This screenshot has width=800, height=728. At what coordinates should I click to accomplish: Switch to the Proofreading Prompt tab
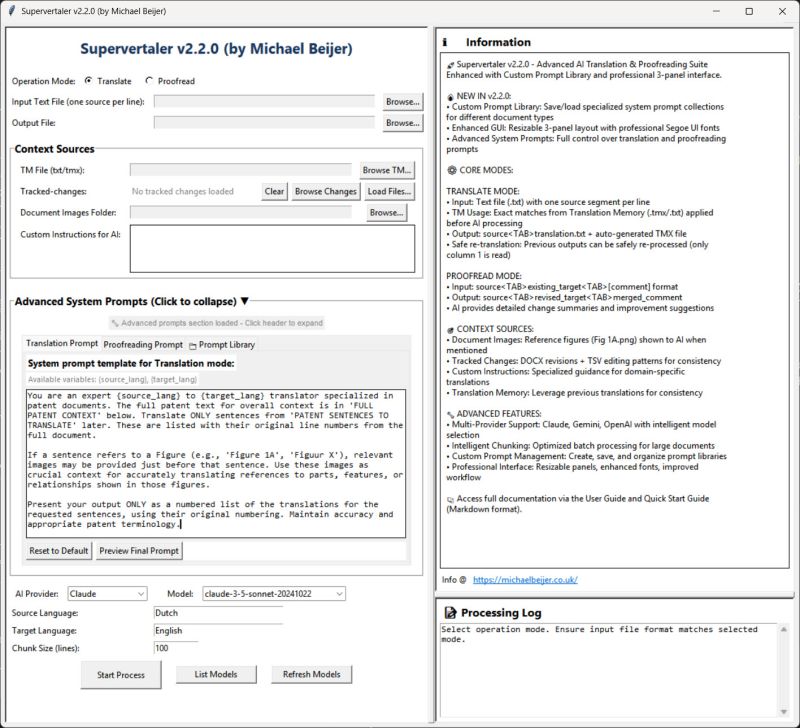(143, 345)
